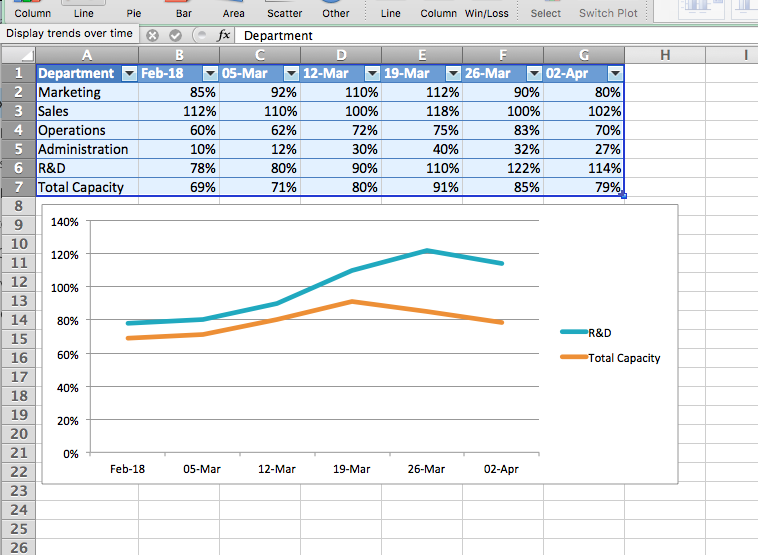
Task: Open the 05-Mar column filter dropdown
Action: coord(291,73)
